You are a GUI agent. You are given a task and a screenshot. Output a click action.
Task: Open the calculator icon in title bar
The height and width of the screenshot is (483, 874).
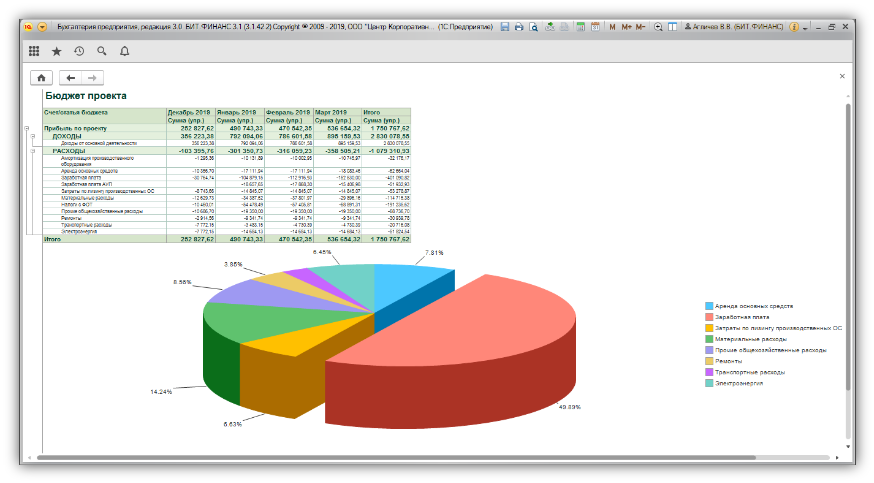click(579, 27)
